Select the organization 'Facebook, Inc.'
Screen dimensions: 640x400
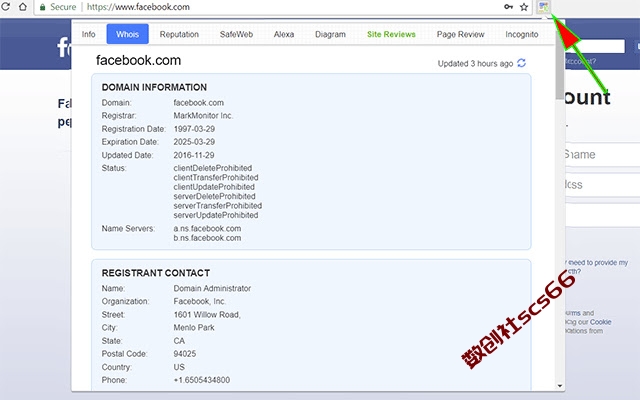[x=199, y=302]
